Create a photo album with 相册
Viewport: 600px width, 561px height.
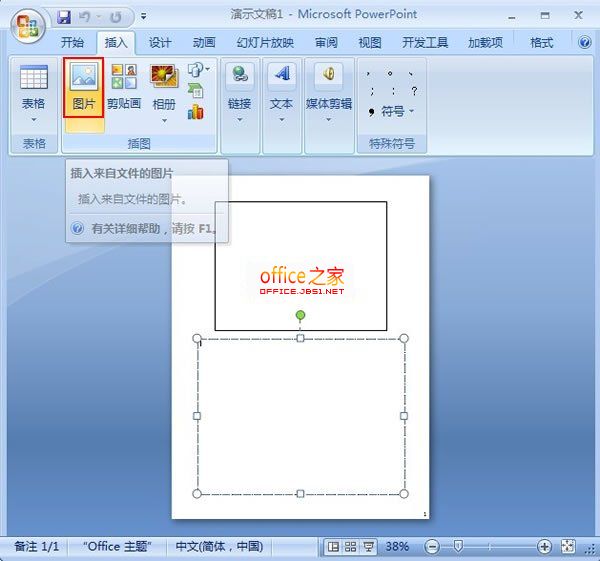pos(164,87)
